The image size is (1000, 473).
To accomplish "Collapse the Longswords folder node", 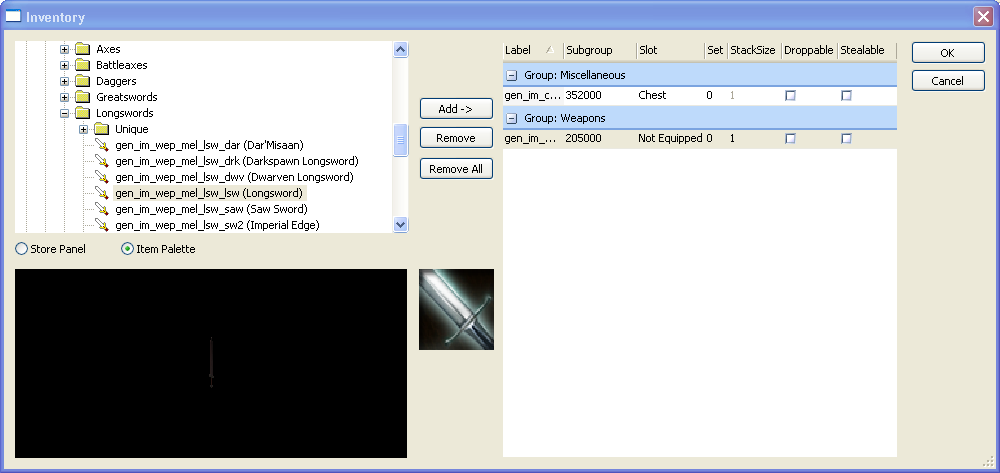I will click(65, 113).
